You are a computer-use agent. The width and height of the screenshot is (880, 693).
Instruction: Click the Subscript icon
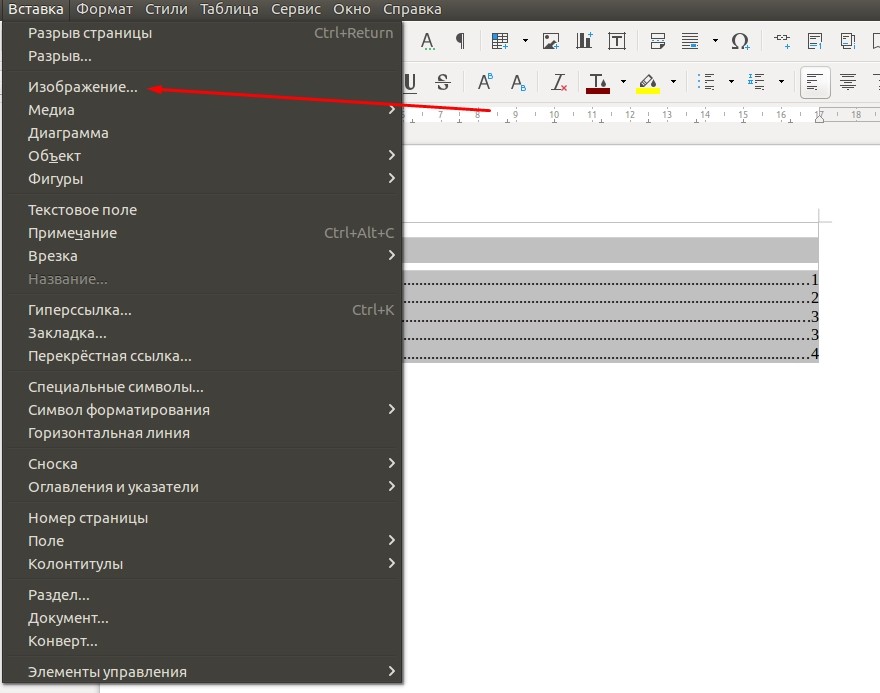click(518, 82)
